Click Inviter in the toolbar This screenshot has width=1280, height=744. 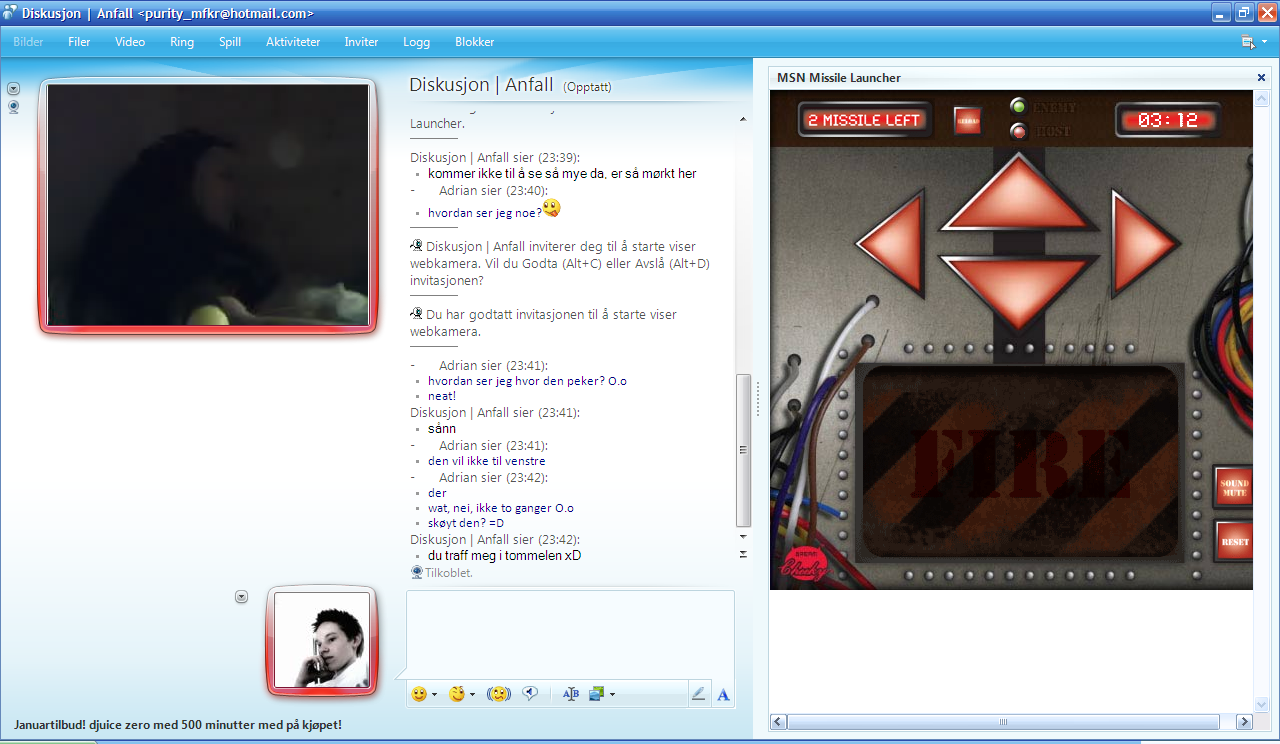pos(362,42)
